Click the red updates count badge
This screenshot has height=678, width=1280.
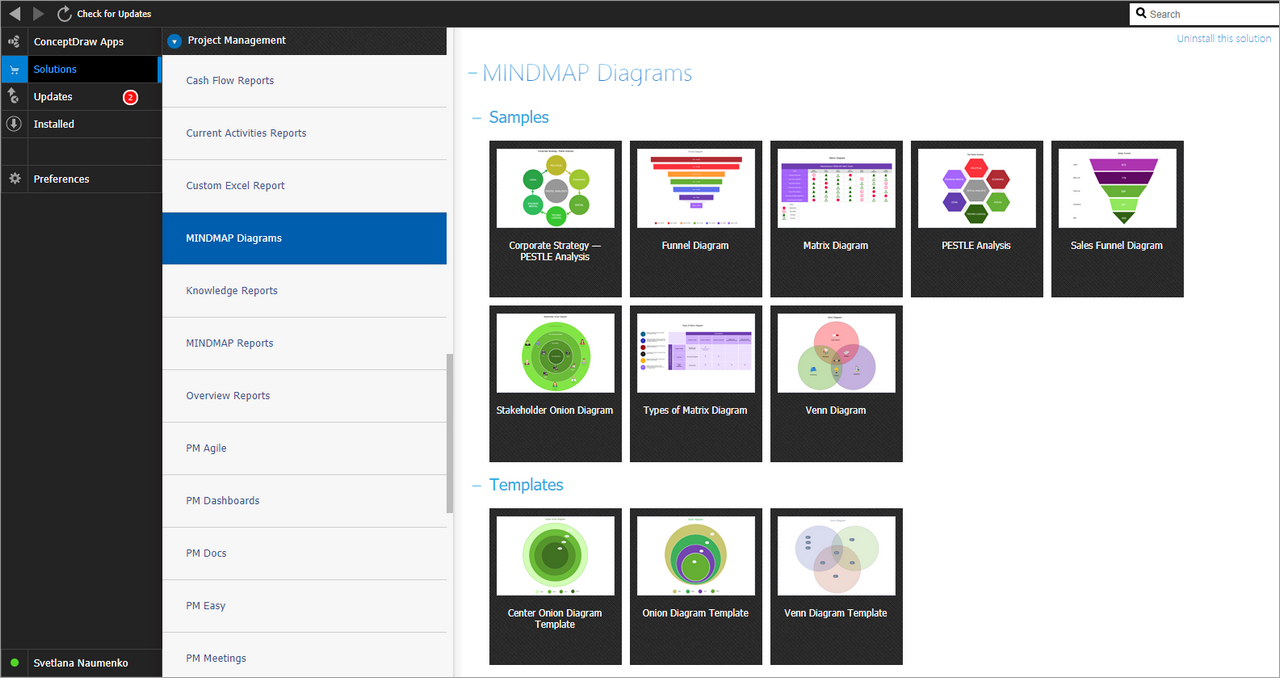[x=130, y=97]
